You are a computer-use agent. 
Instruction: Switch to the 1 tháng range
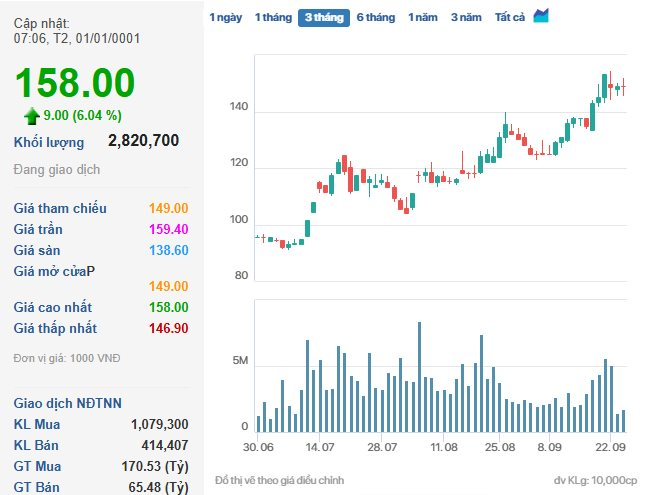click(271, 17)
